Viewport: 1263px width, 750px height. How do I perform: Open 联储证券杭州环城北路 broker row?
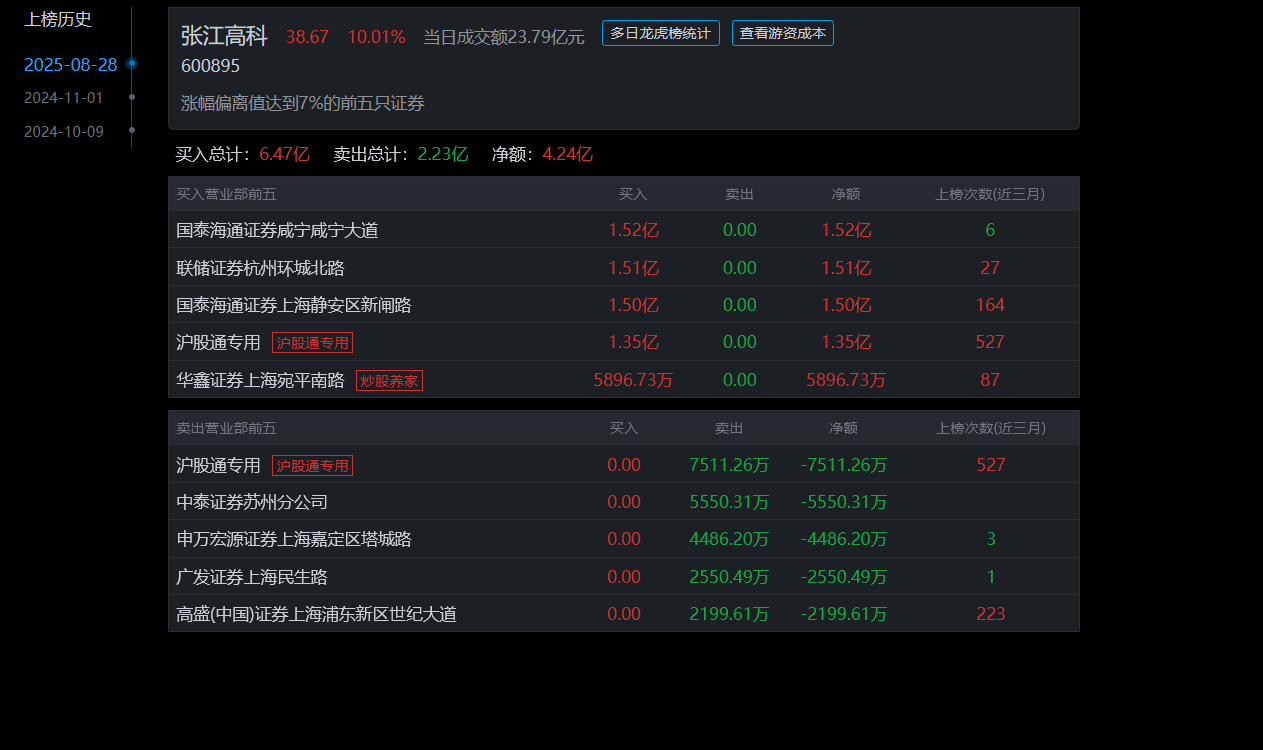coord(624,268)
